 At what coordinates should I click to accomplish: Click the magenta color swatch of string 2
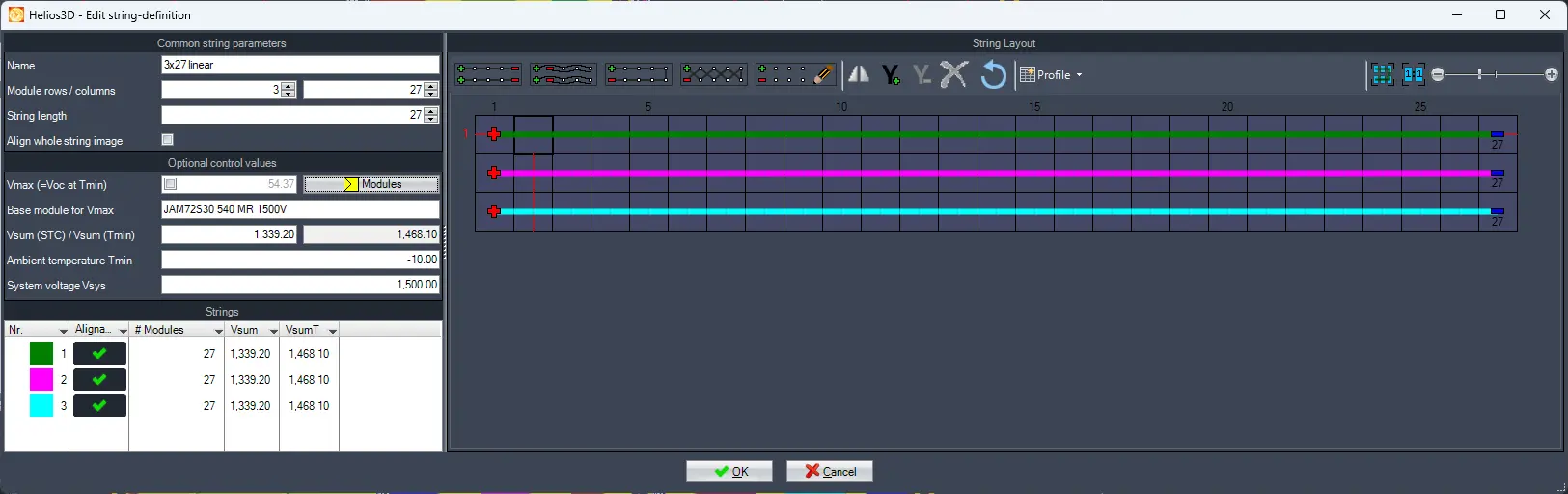point(41,379)
